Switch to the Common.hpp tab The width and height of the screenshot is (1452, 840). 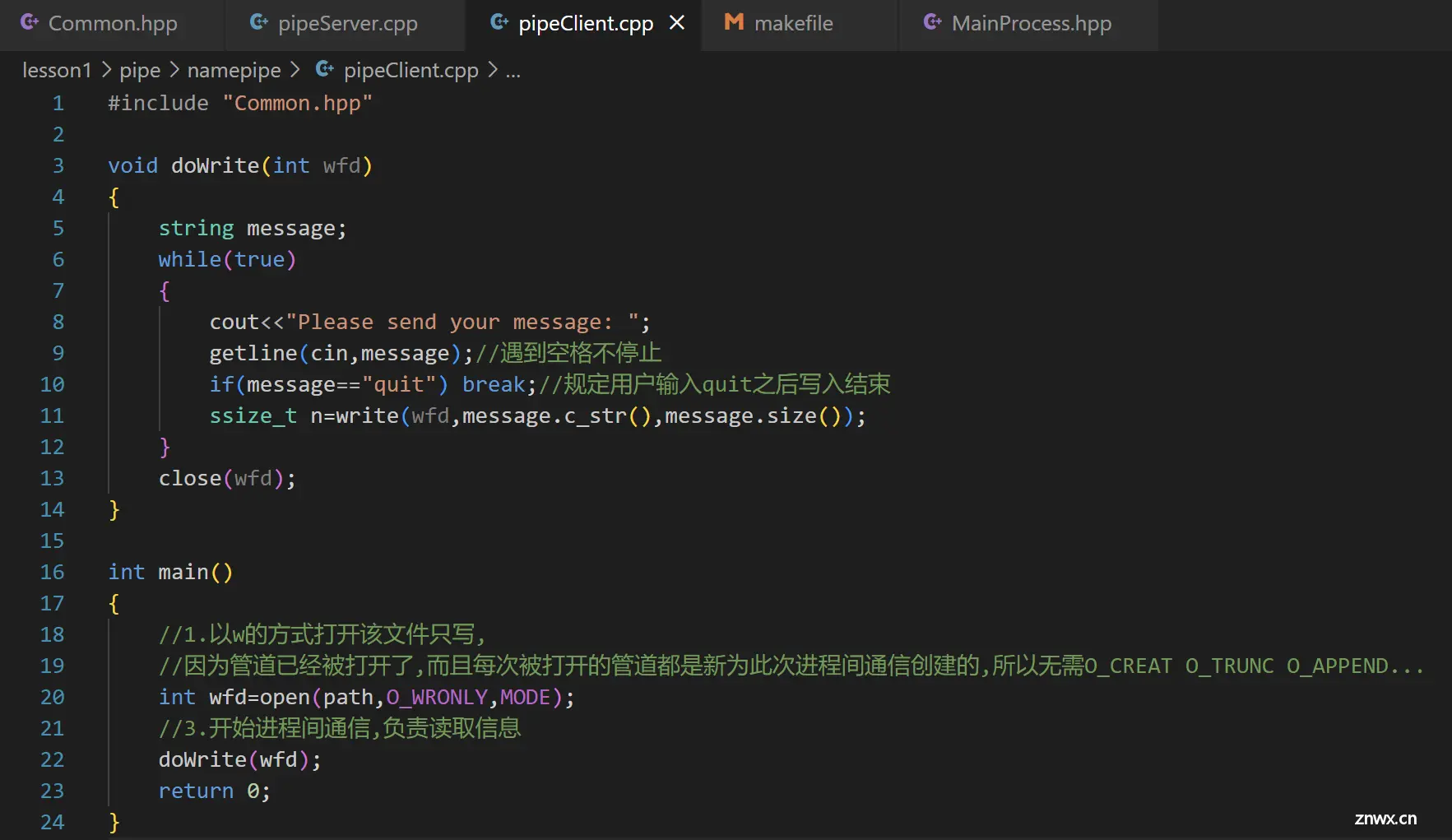click(112, 23)
